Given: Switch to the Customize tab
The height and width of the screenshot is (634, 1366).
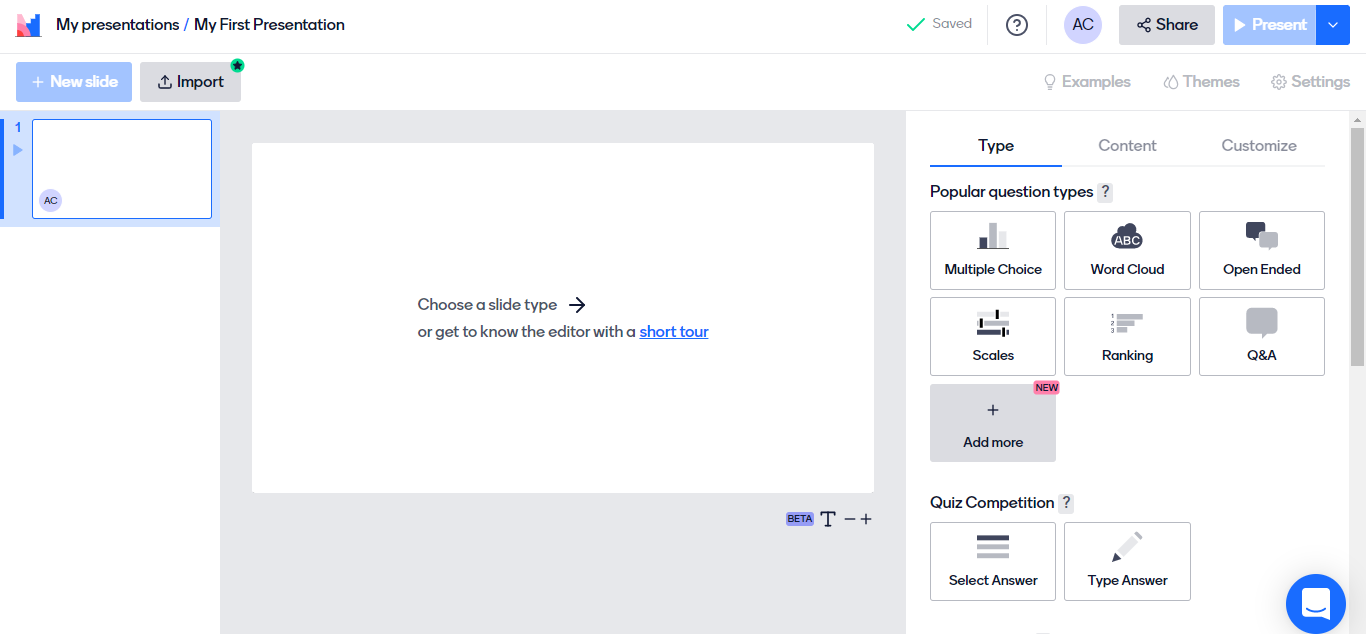Looking at the screenshot, I should click(x=1258, y=146).
